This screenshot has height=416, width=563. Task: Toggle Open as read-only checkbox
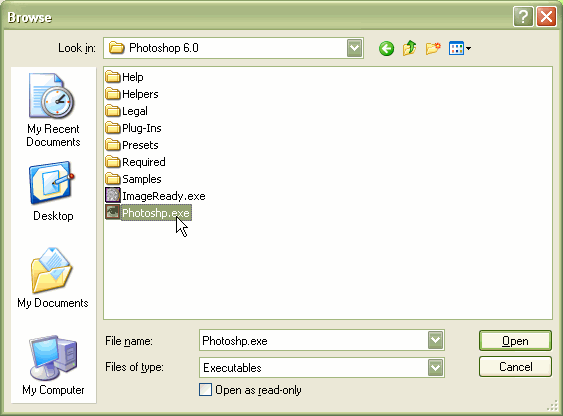point(205,390)
